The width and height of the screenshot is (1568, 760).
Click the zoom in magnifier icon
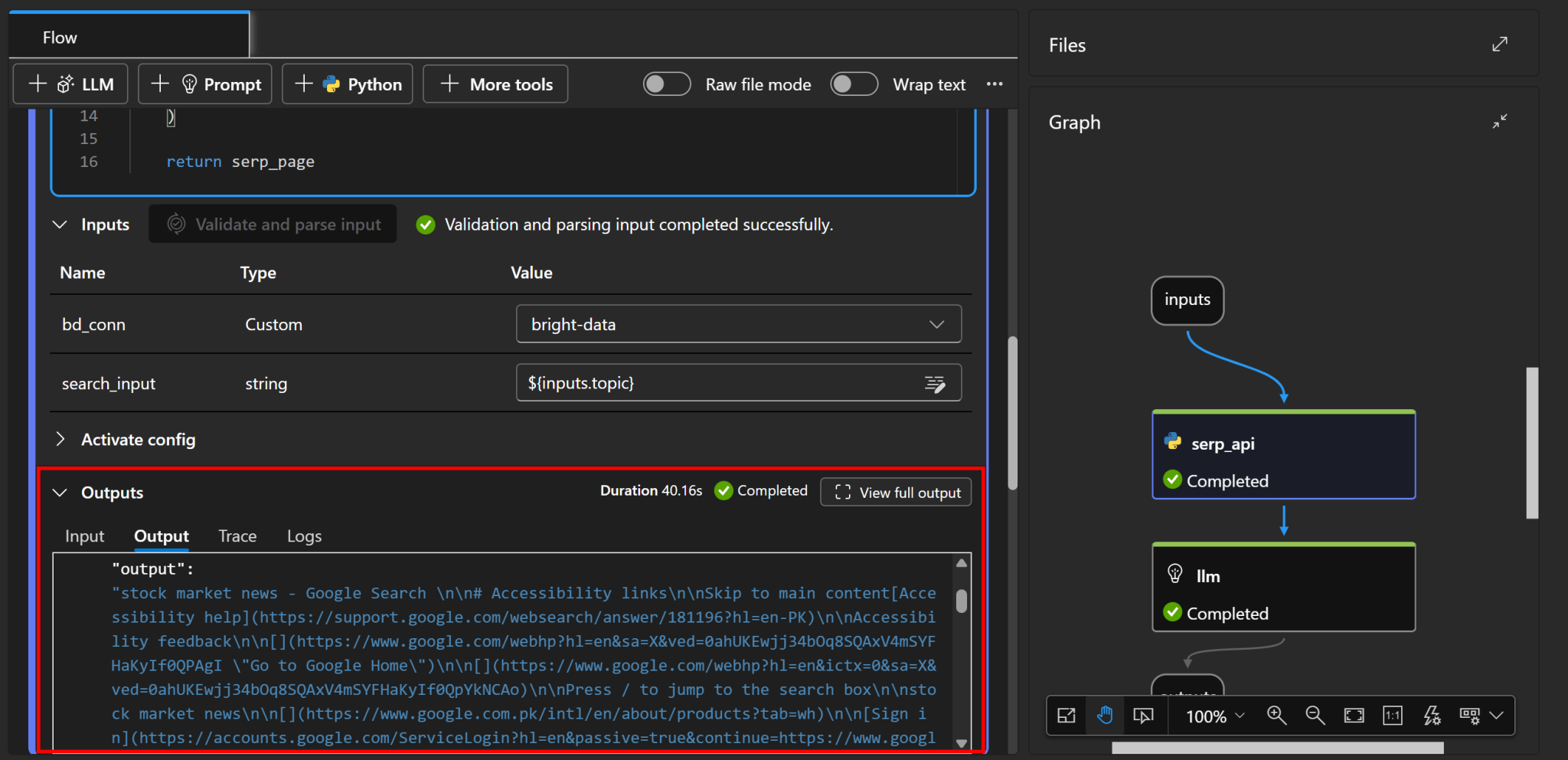coord(1276,716)
